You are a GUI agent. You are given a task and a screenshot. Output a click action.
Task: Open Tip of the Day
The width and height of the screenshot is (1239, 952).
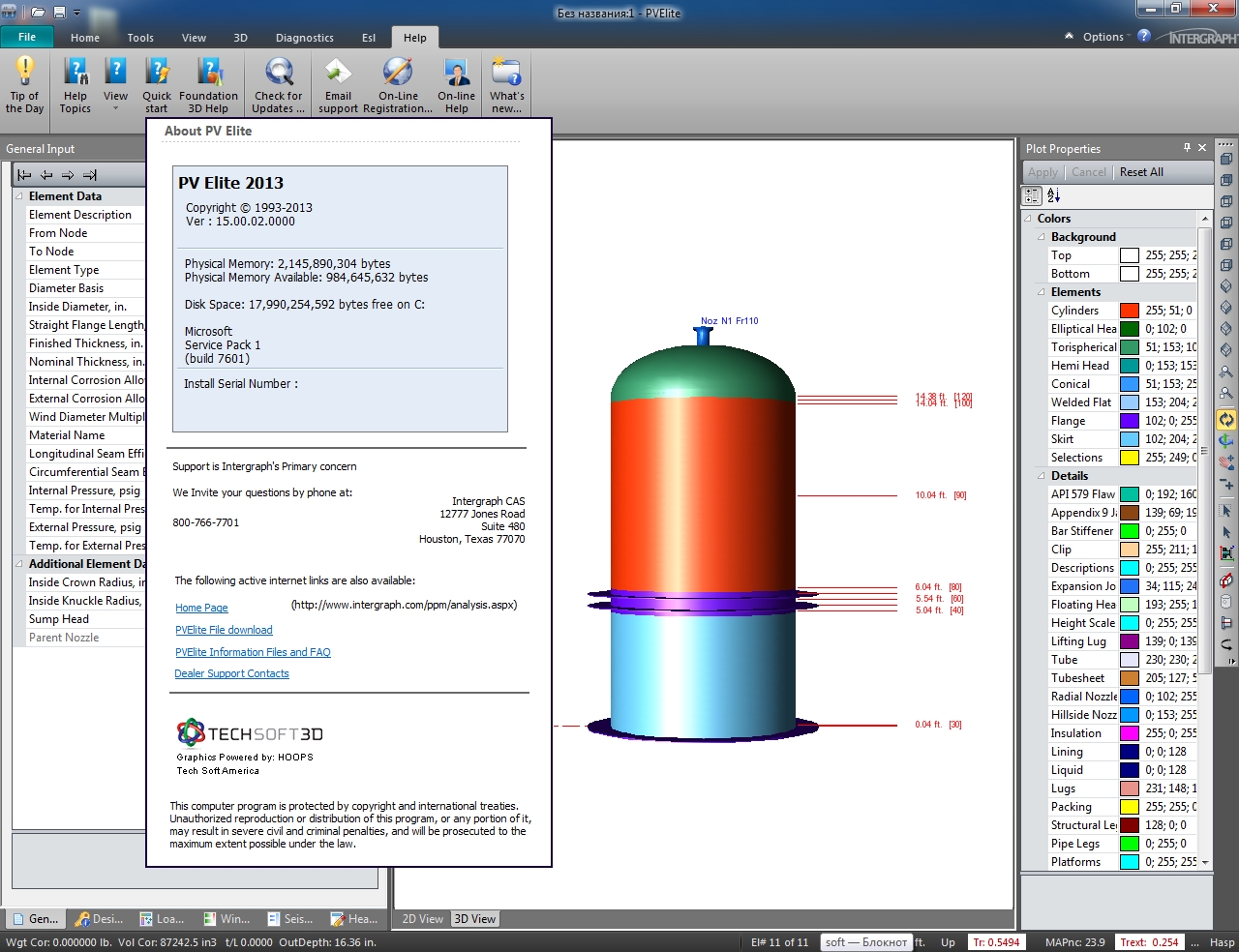(x=25, y=85)
